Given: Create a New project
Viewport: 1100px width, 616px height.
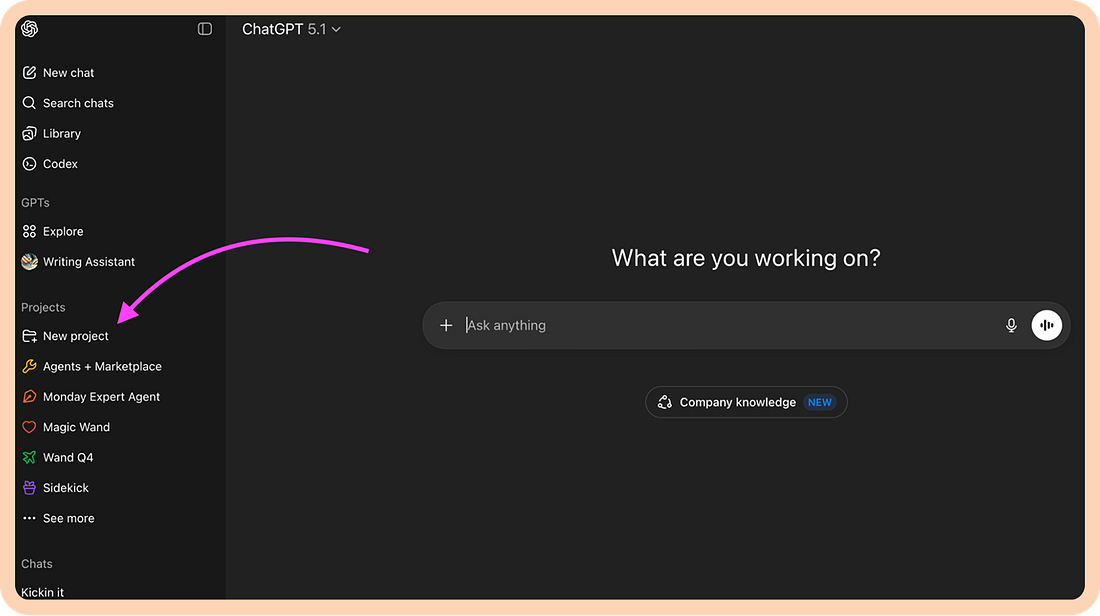Looking at the screenshot, I should click(76, 336).
